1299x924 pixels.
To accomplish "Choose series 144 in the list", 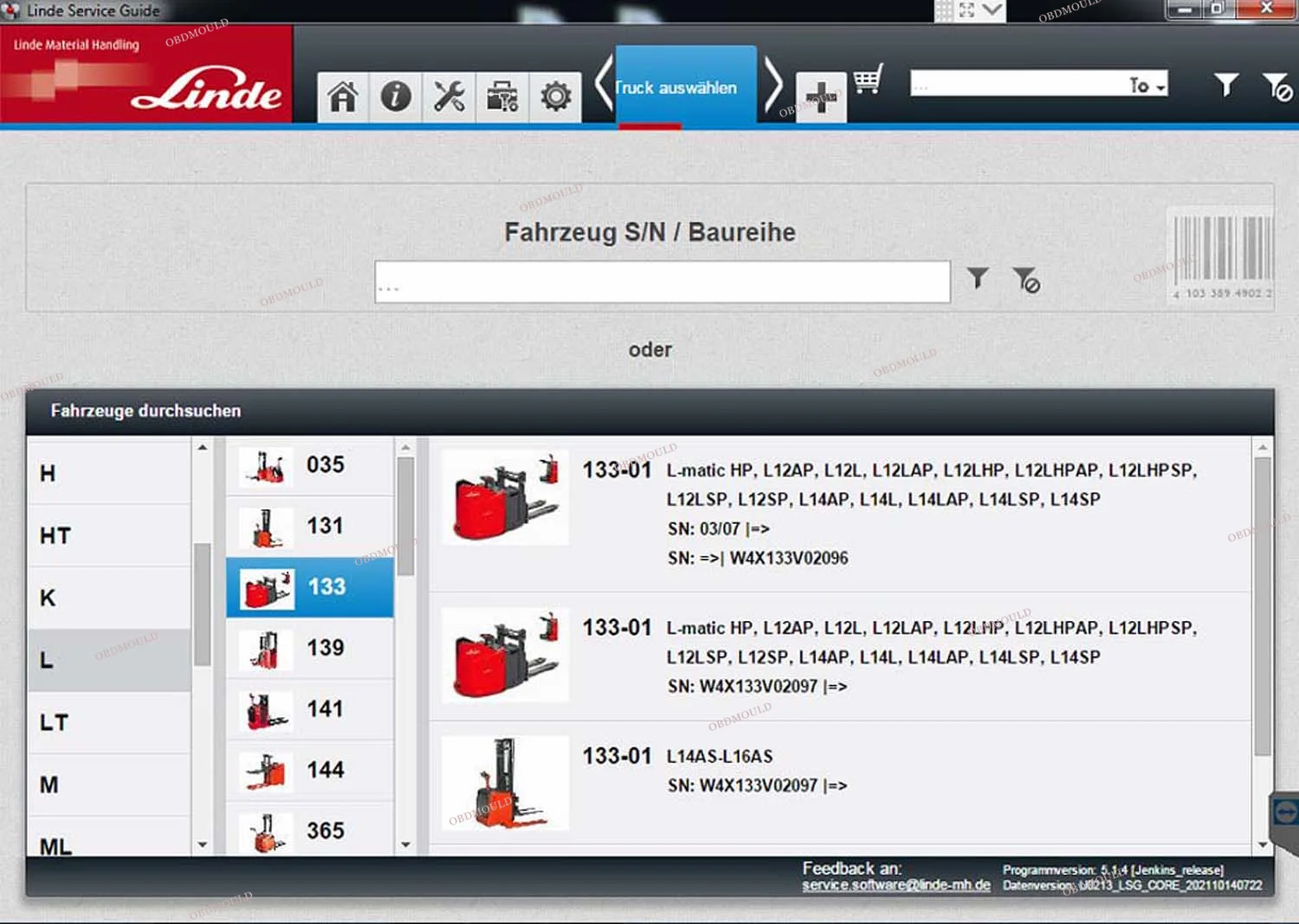I will point(310,770).
